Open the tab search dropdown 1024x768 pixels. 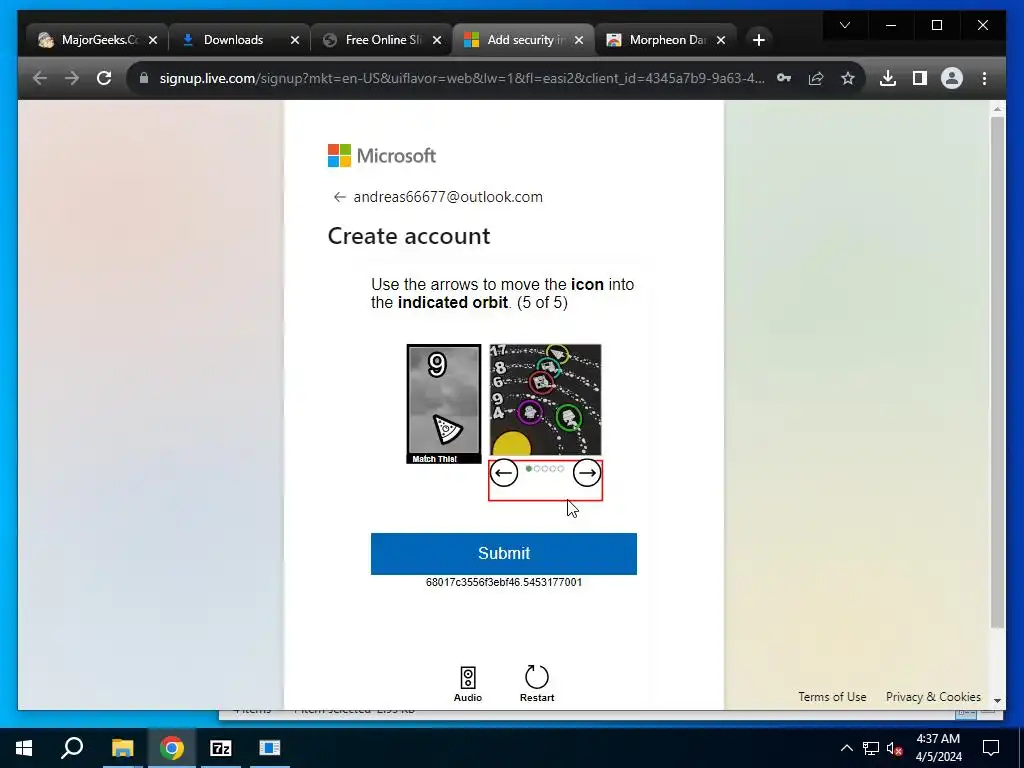pyautogui.click(x=844, y=25)
